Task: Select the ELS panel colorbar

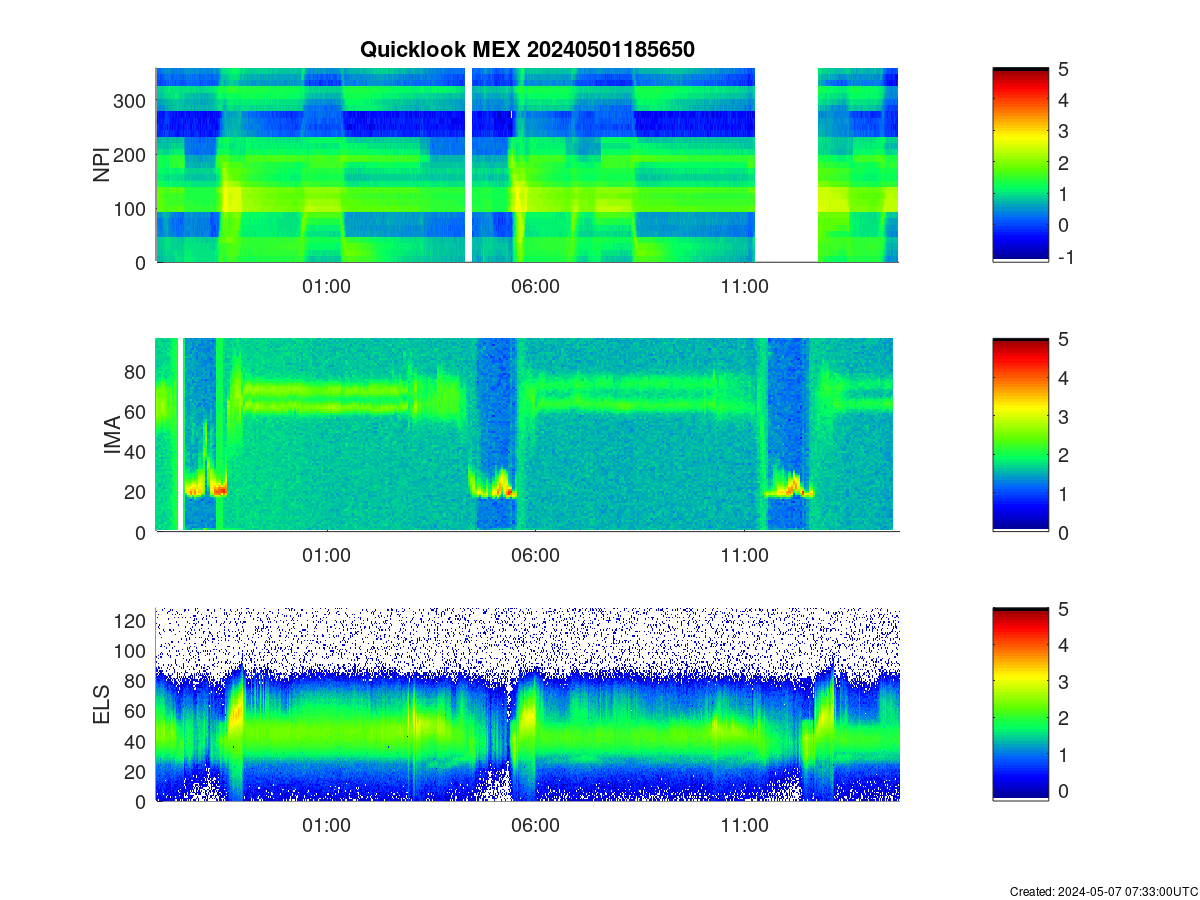Action: (x=1020, y=704)
